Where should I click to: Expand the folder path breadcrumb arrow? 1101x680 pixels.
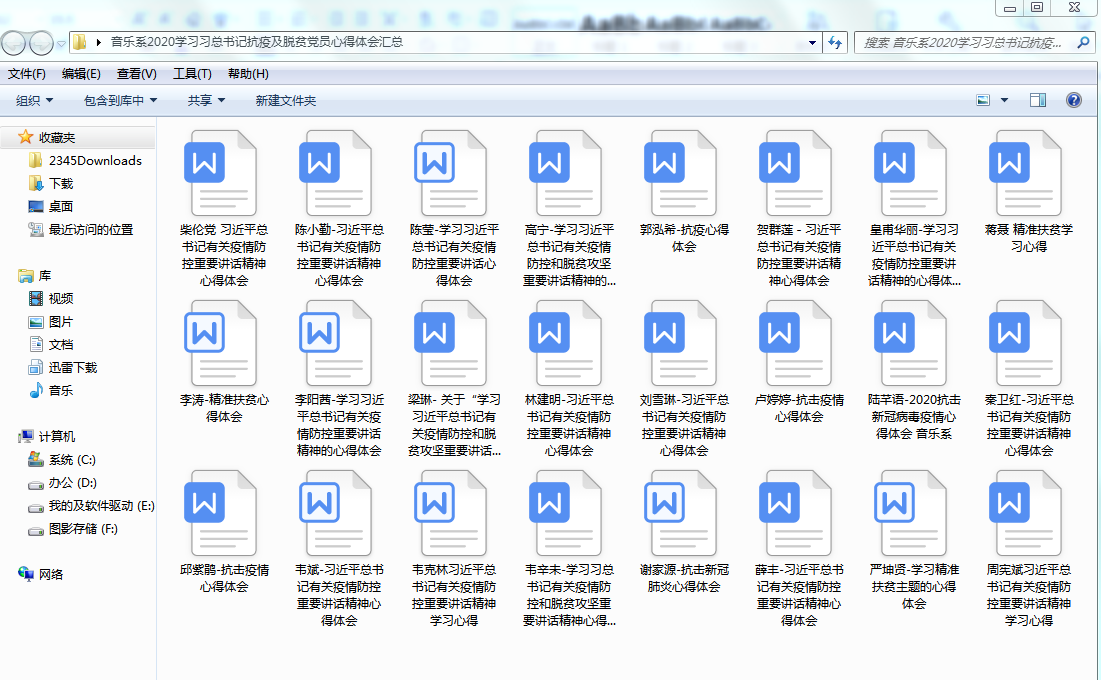click(98, 42)
